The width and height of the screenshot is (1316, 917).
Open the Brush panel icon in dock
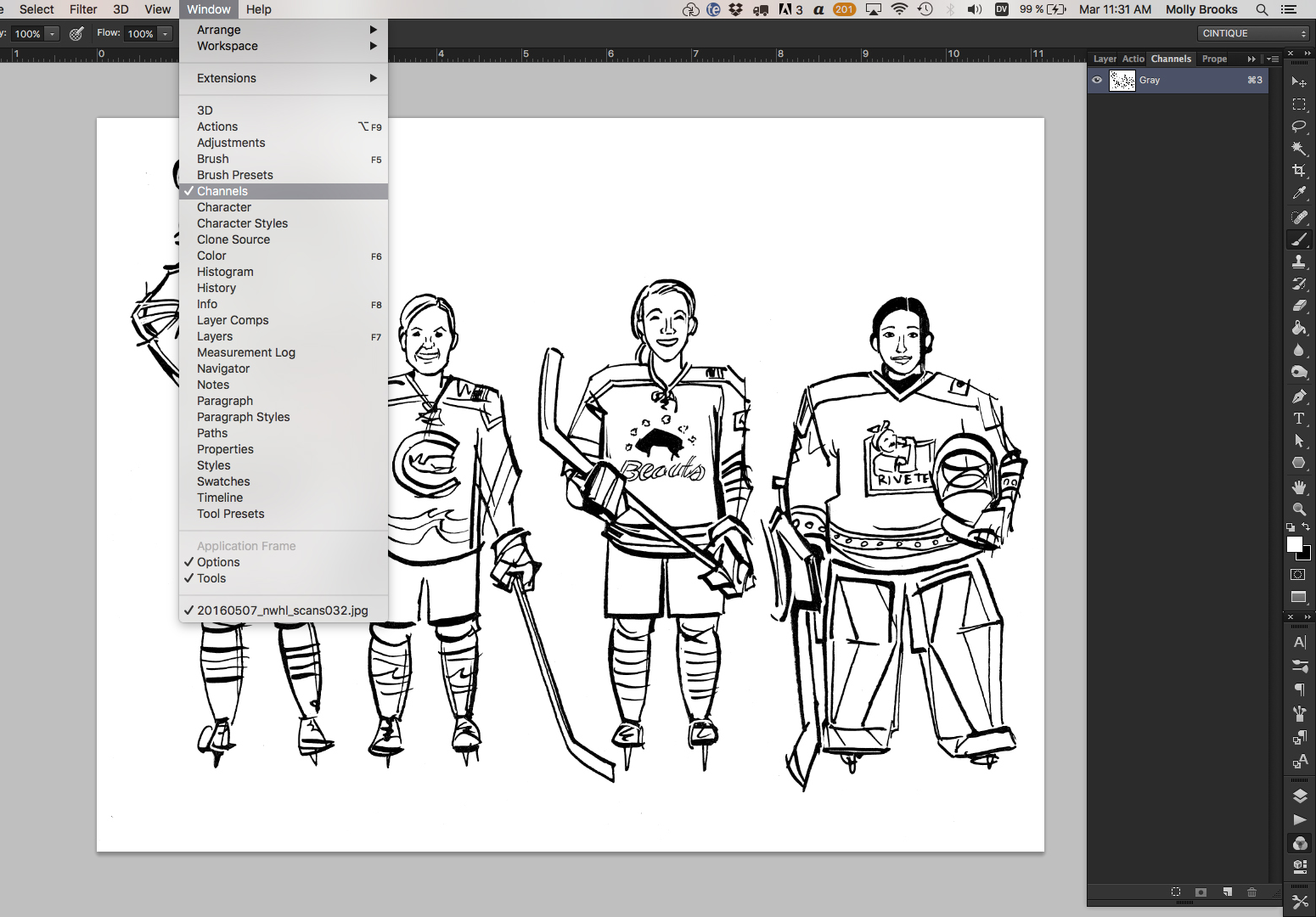1300,667
